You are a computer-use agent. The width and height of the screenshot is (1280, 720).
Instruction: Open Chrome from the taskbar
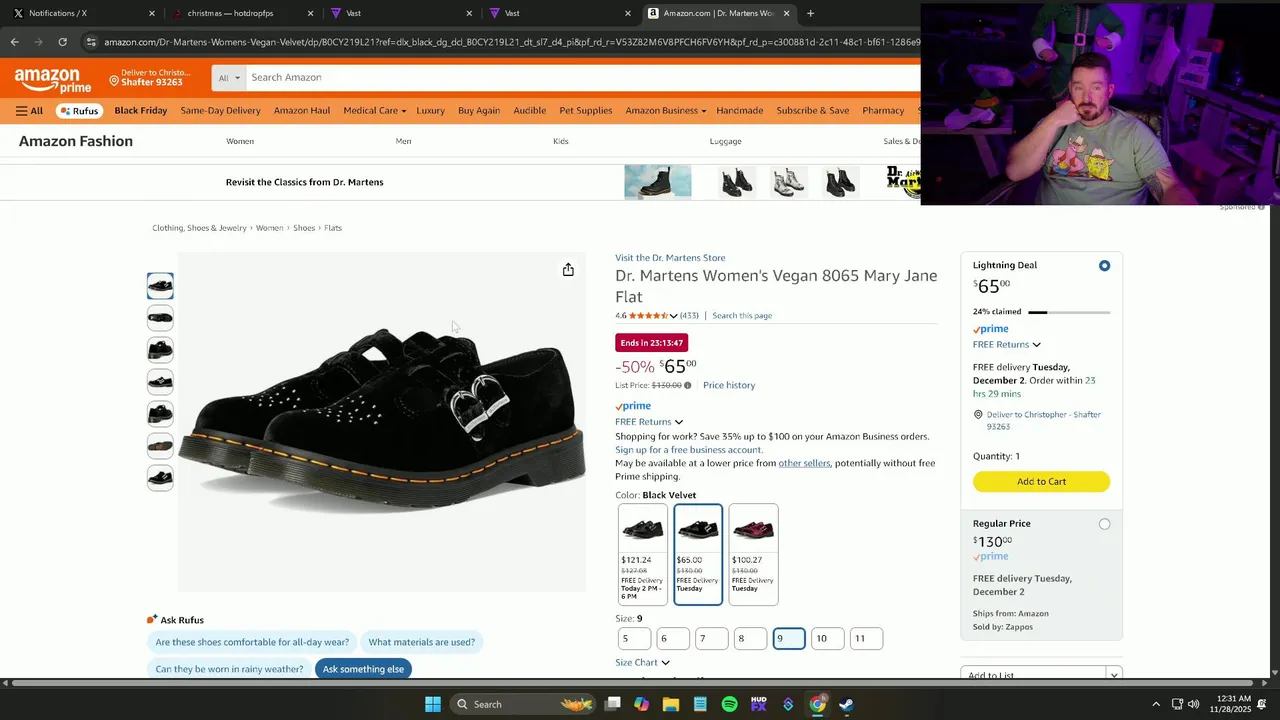click(x=817, y=704)
